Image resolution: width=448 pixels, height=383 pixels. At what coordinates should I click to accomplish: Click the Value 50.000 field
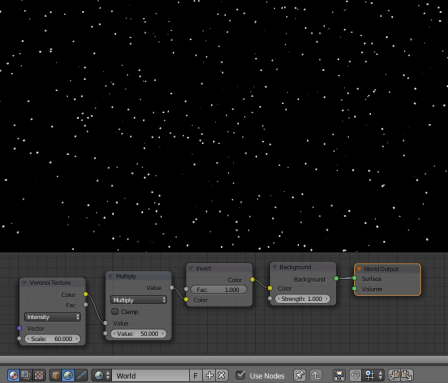click(138, 333)
